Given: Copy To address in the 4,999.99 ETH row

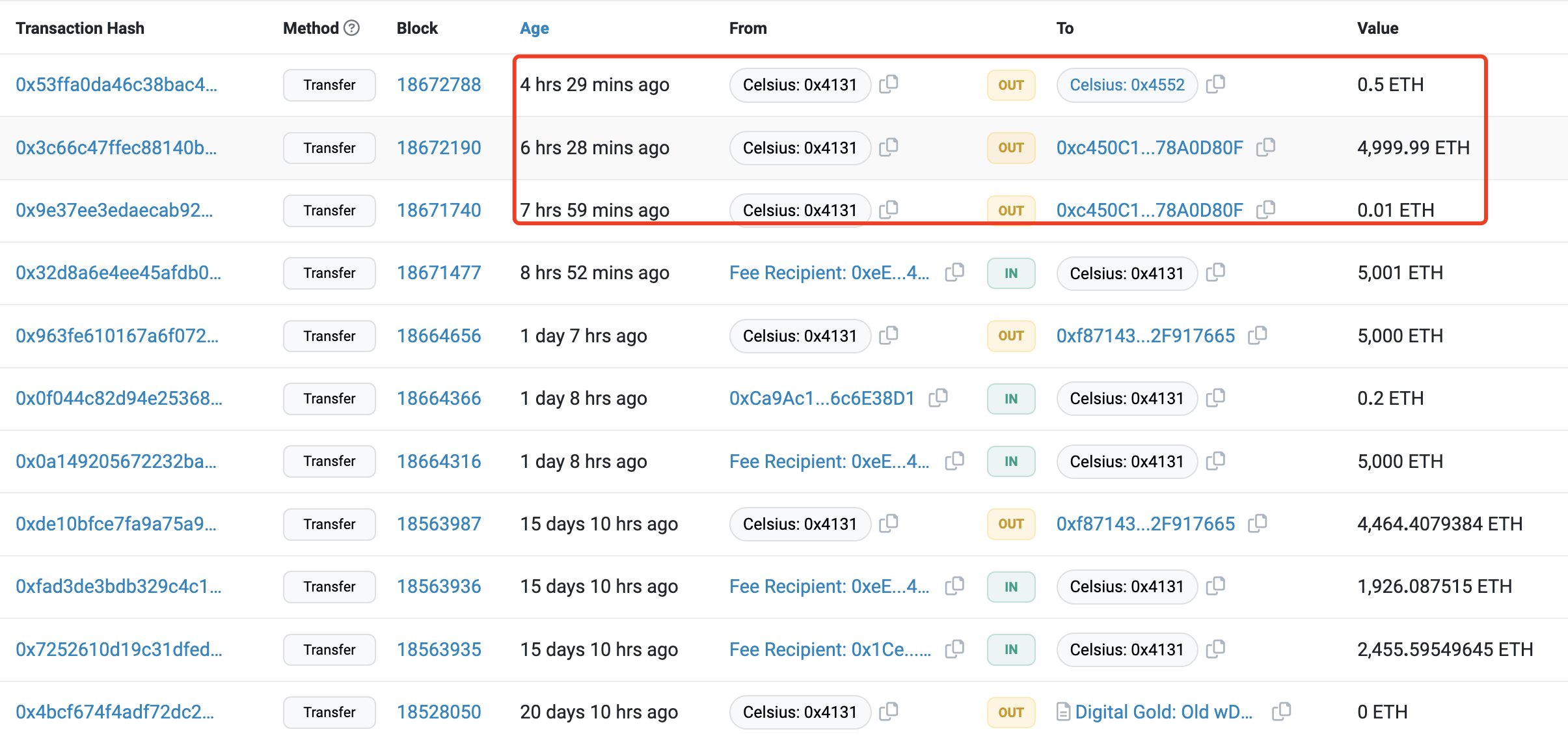Looking at the screenshot, I should pos(1265,147).
